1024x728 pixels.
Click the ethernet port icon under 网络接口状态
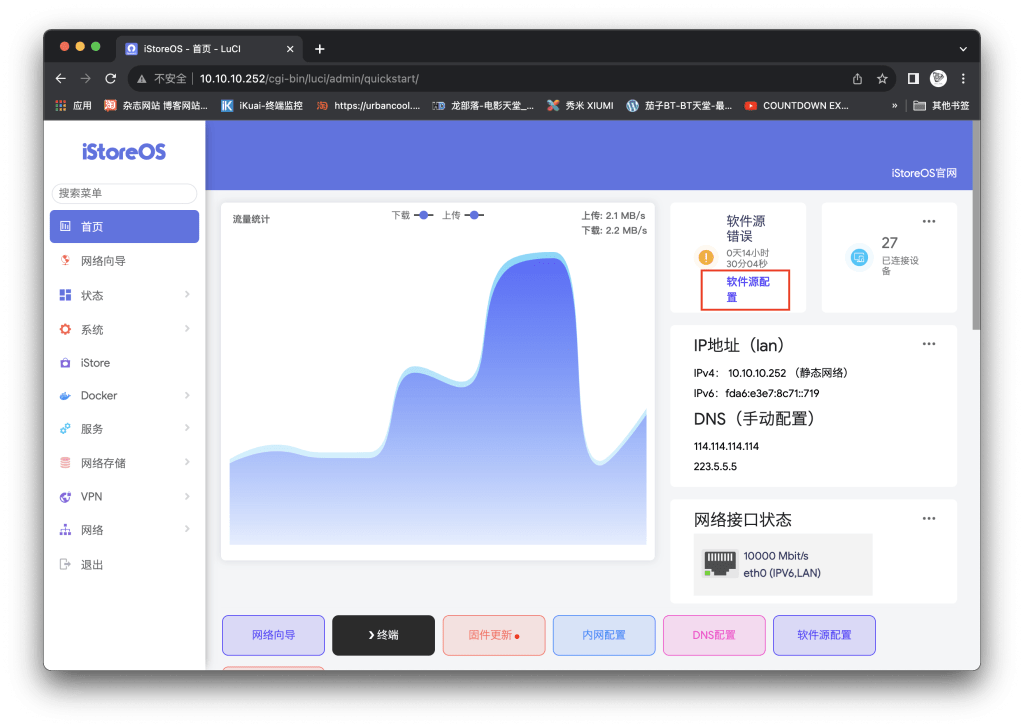721,560
